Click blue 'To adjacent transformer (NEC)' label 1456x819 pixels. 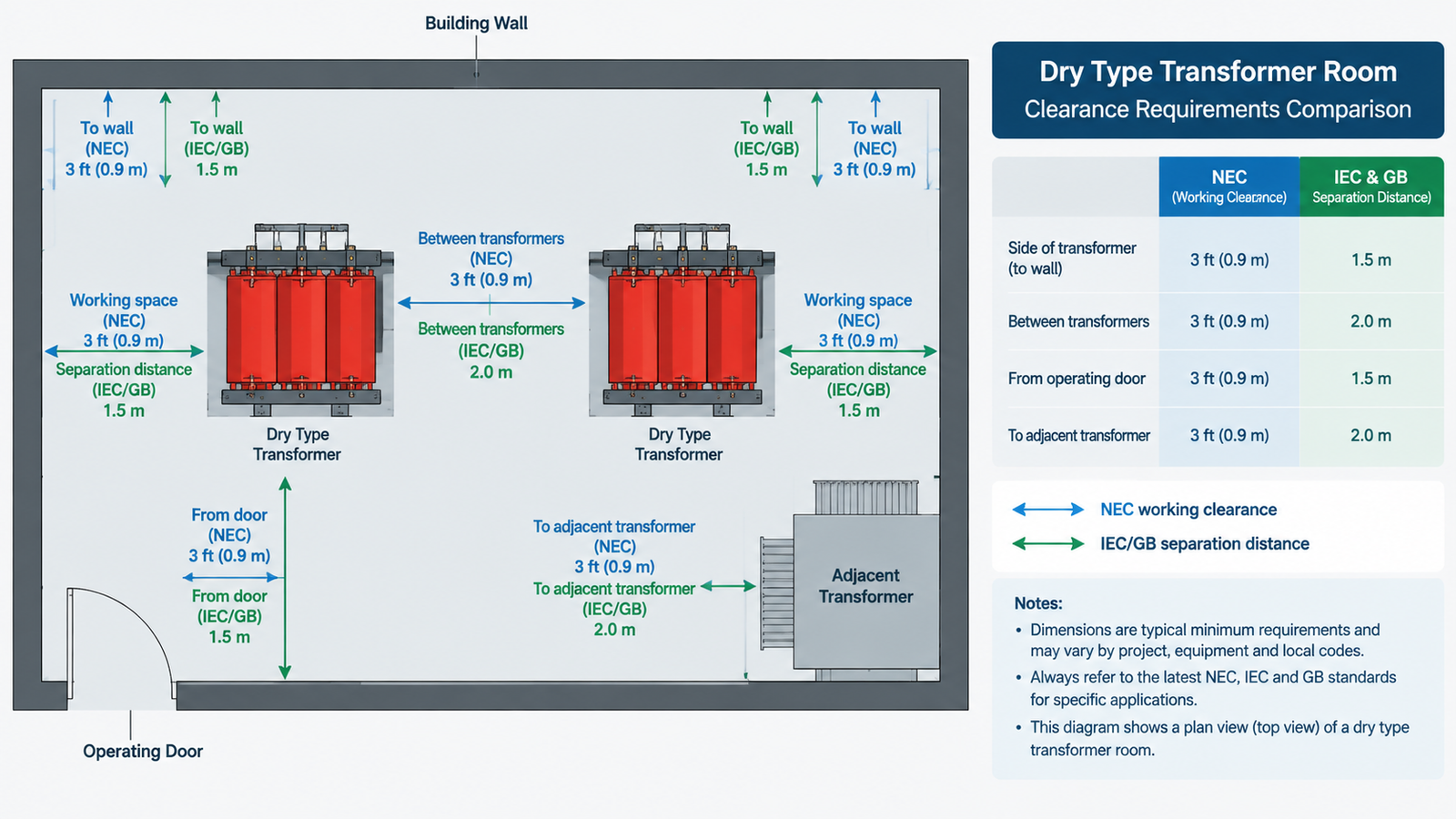click(x=614, y=547)
